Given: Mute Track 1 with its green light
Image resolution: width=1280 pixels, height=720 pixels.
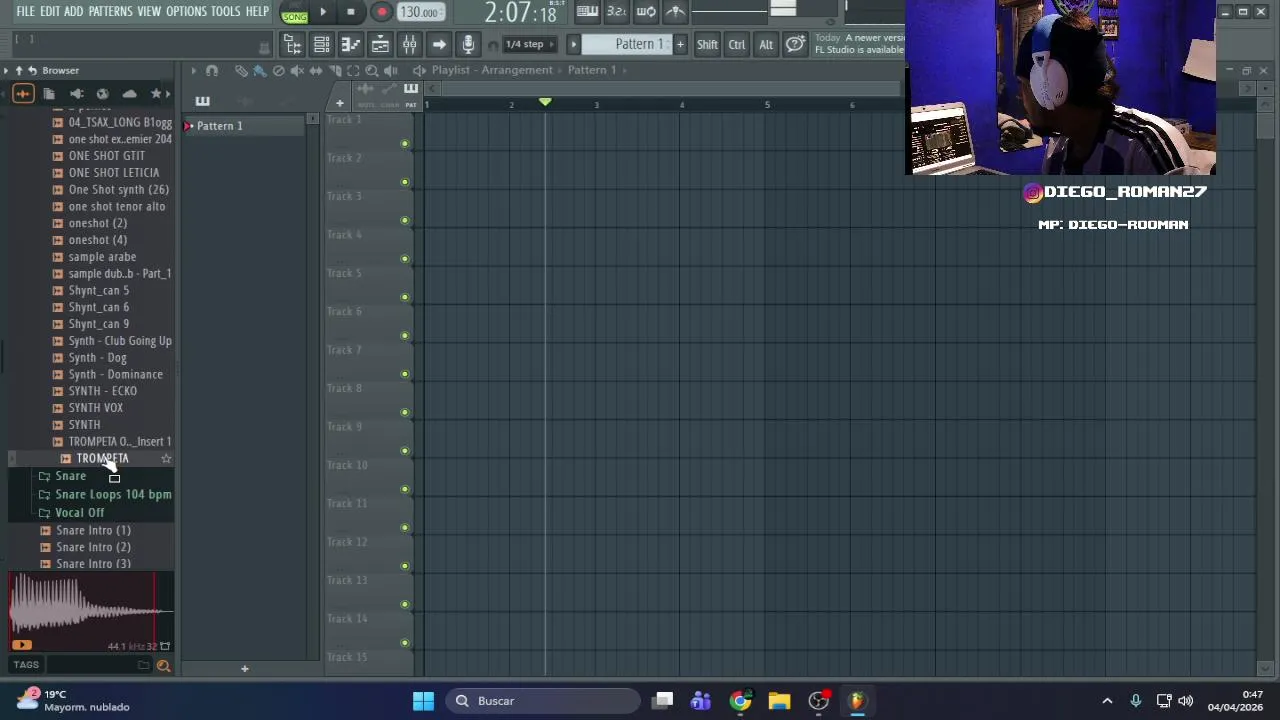Looking at the screenshot, I should [x=404, y=143].
